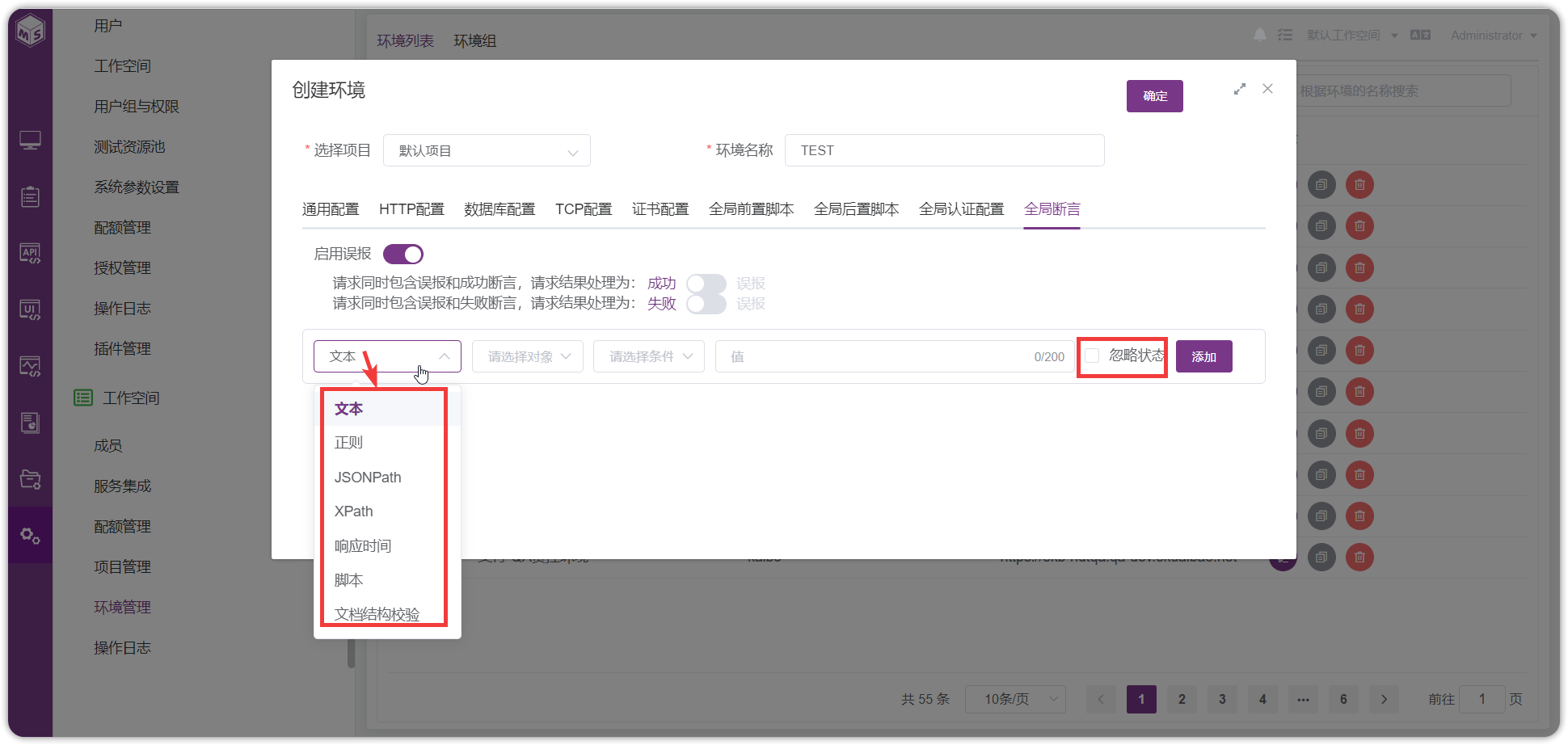
Task: Open the API test sidebar icon
Action: [x=30, y=254]
